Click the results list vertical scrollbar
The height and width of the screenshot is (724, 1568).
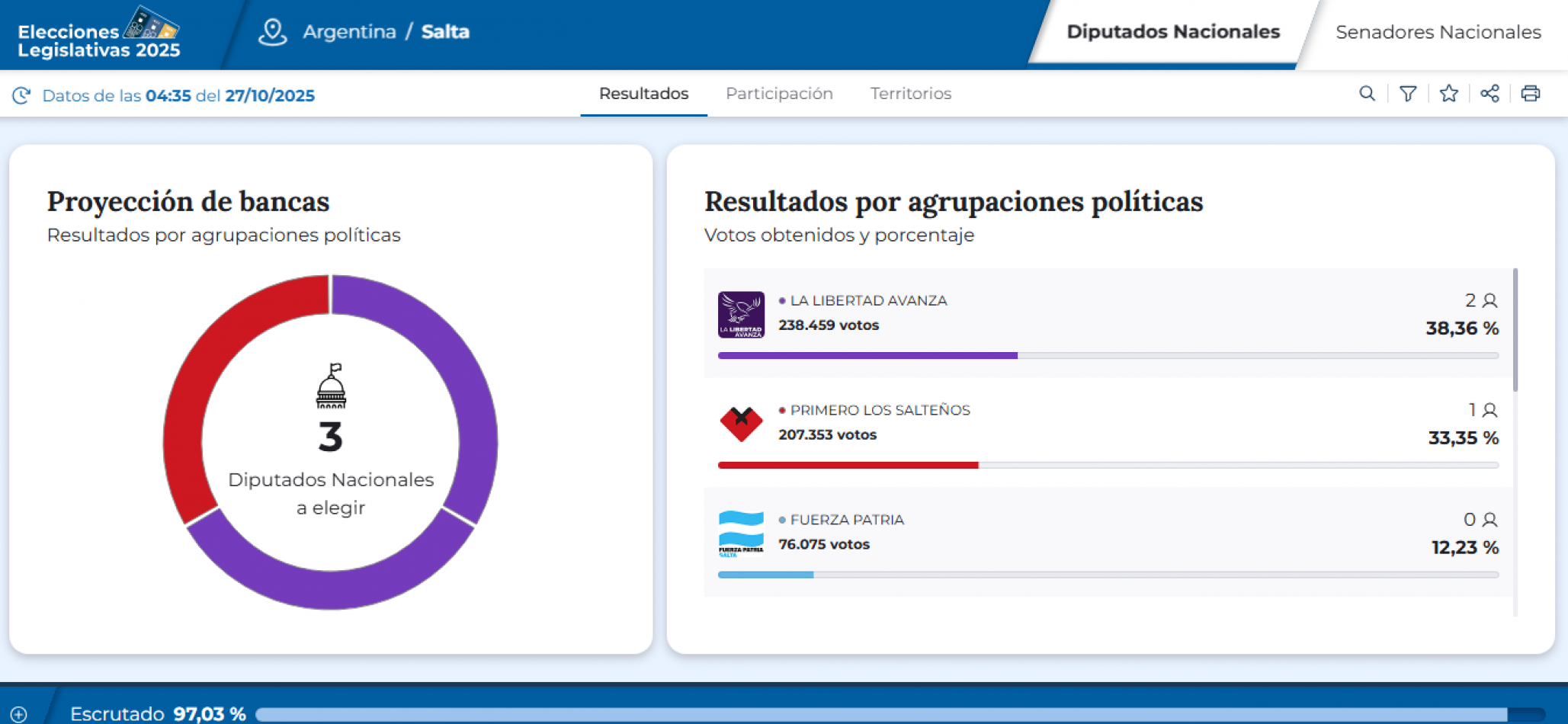1515,330
